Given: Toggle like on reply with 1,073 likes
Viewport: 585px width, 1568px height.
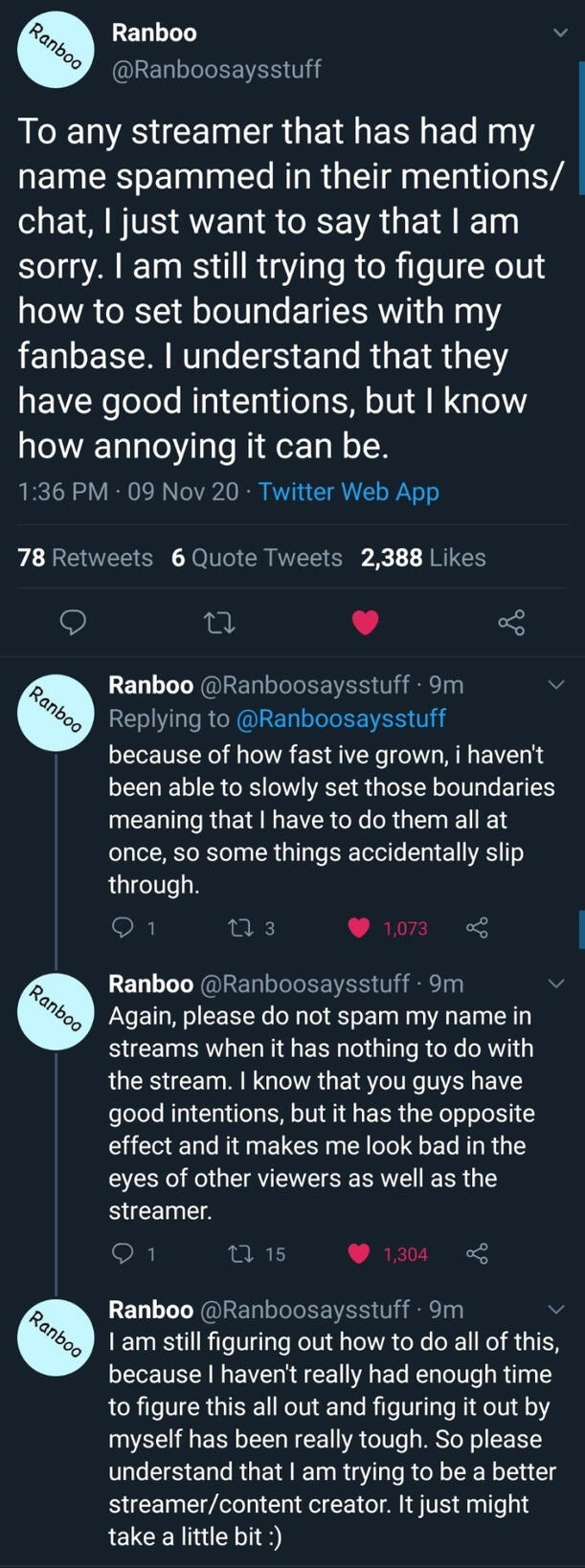Looking at the screenshot, I should coord(359,928).
